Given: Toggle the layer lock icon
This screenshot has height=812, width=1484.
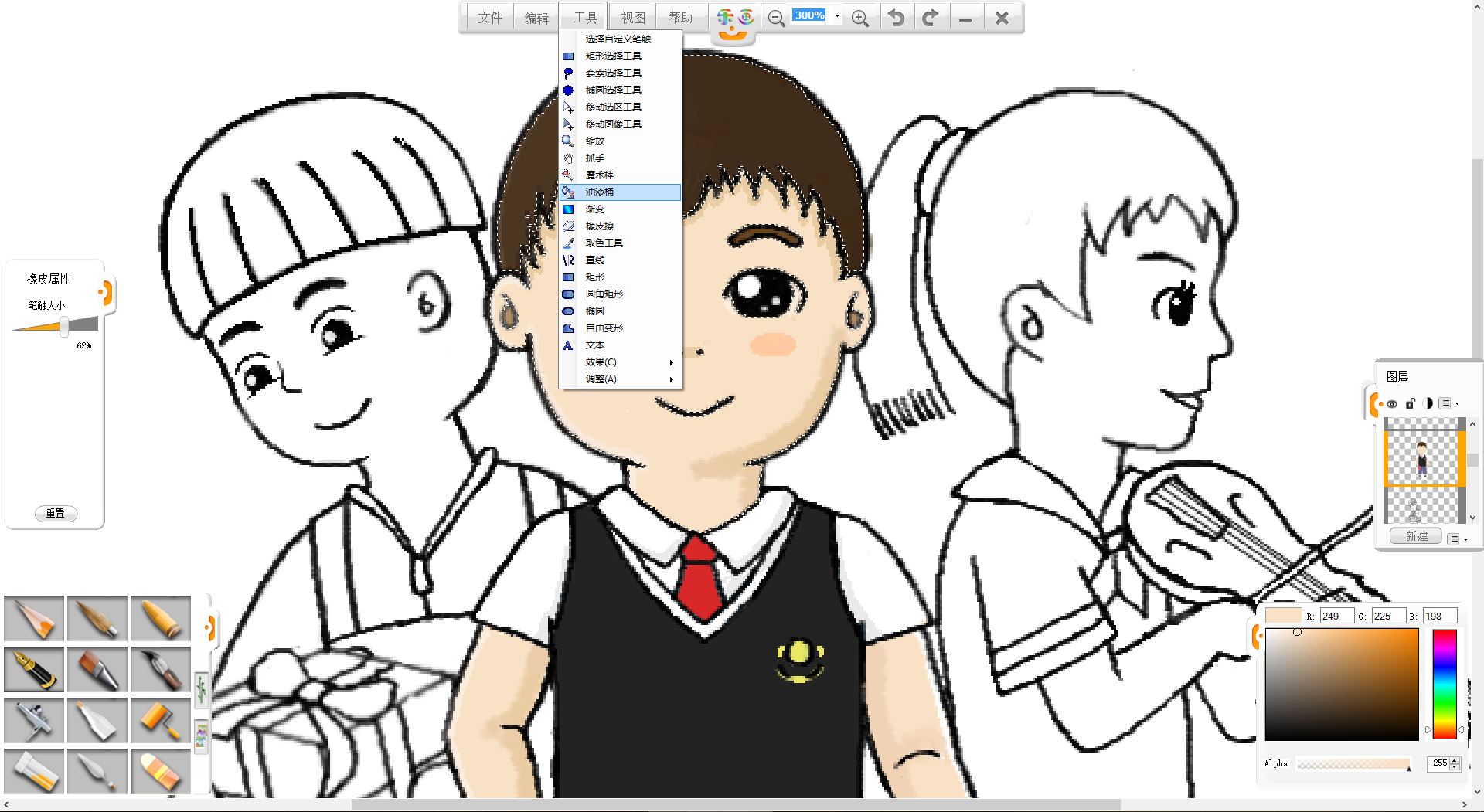Looking at the screenshot, I should click(x=1410, y=403).
